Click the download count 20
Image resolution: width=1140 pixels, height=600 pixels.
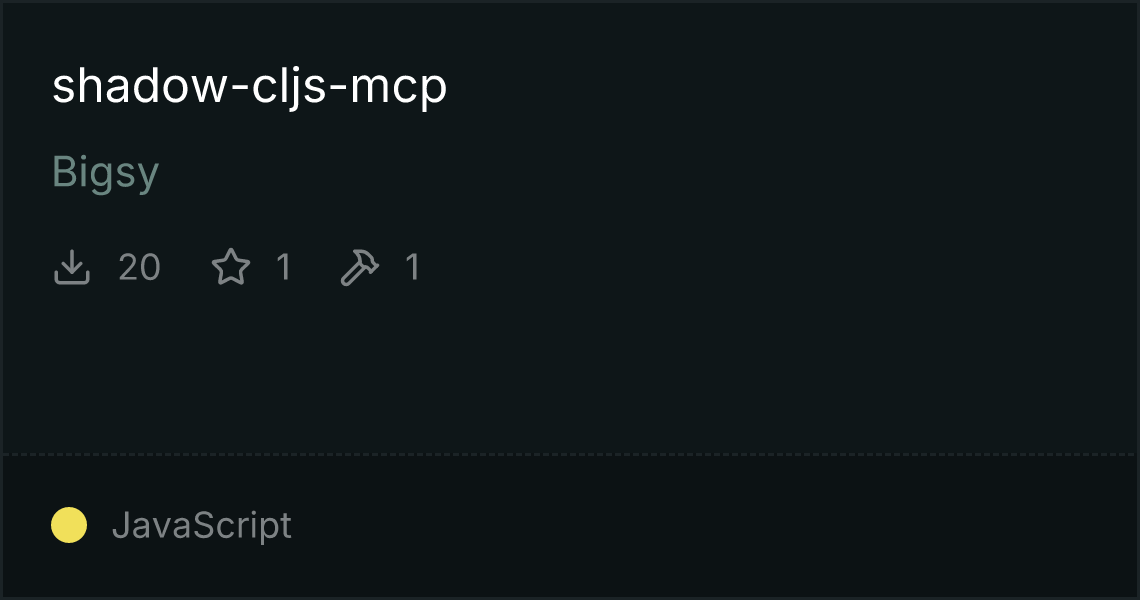tap(140, 267)
